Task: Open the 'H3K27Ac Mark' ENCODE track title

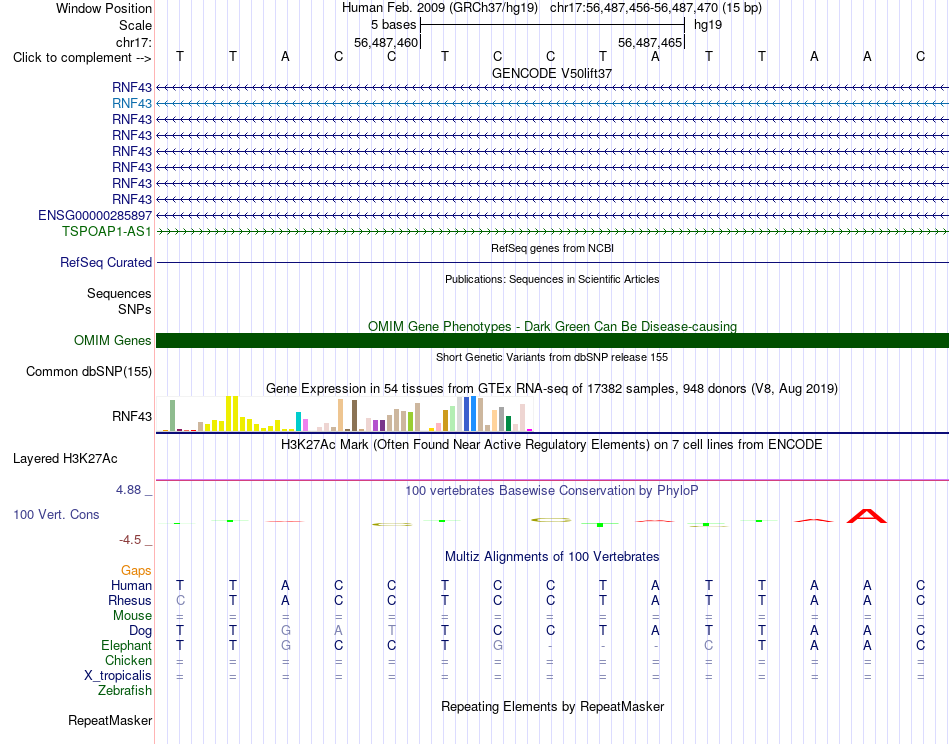Action: [x=552, y=445]
